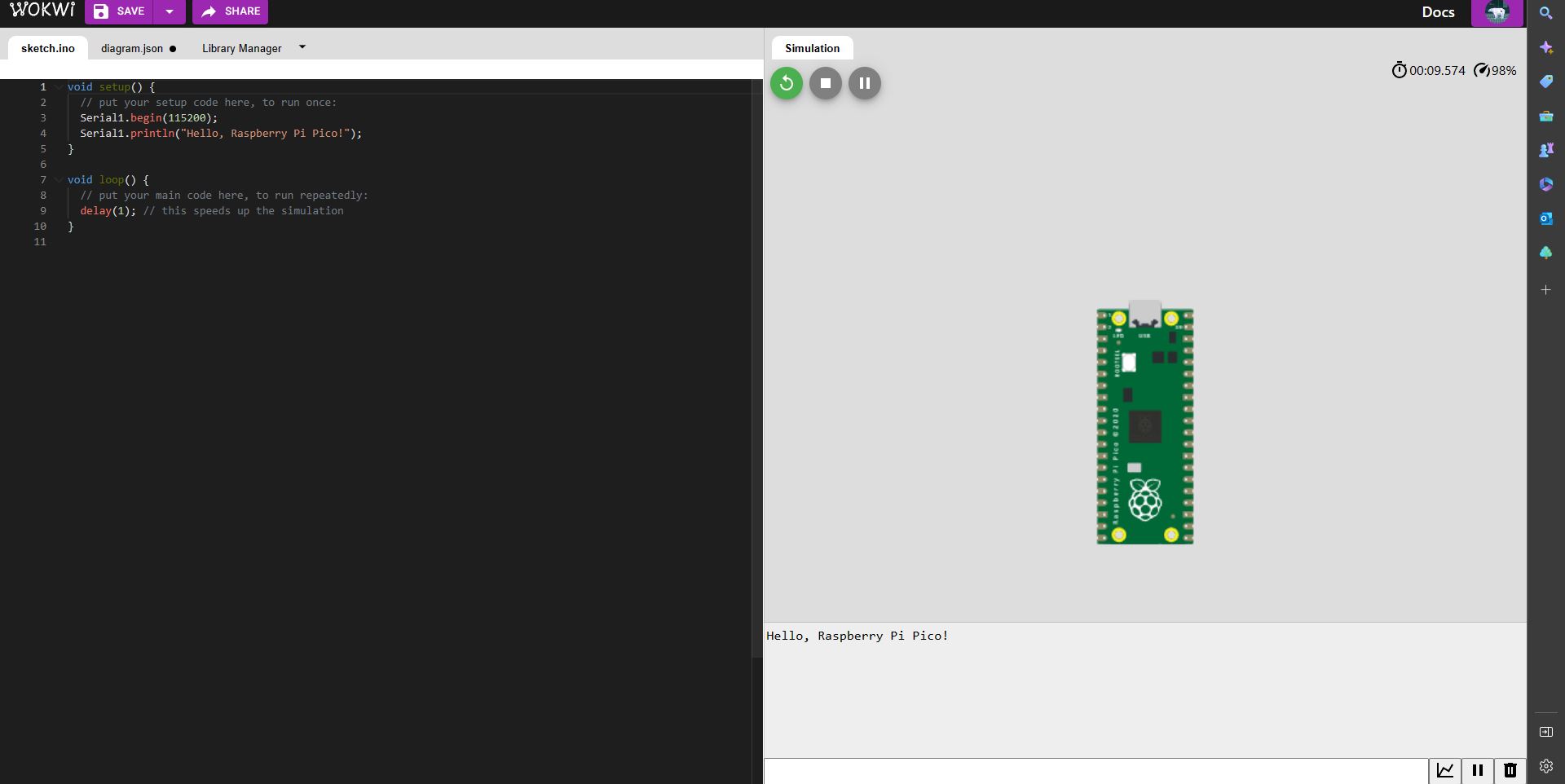Open the user profile avatar

[x=1497, y=12]
